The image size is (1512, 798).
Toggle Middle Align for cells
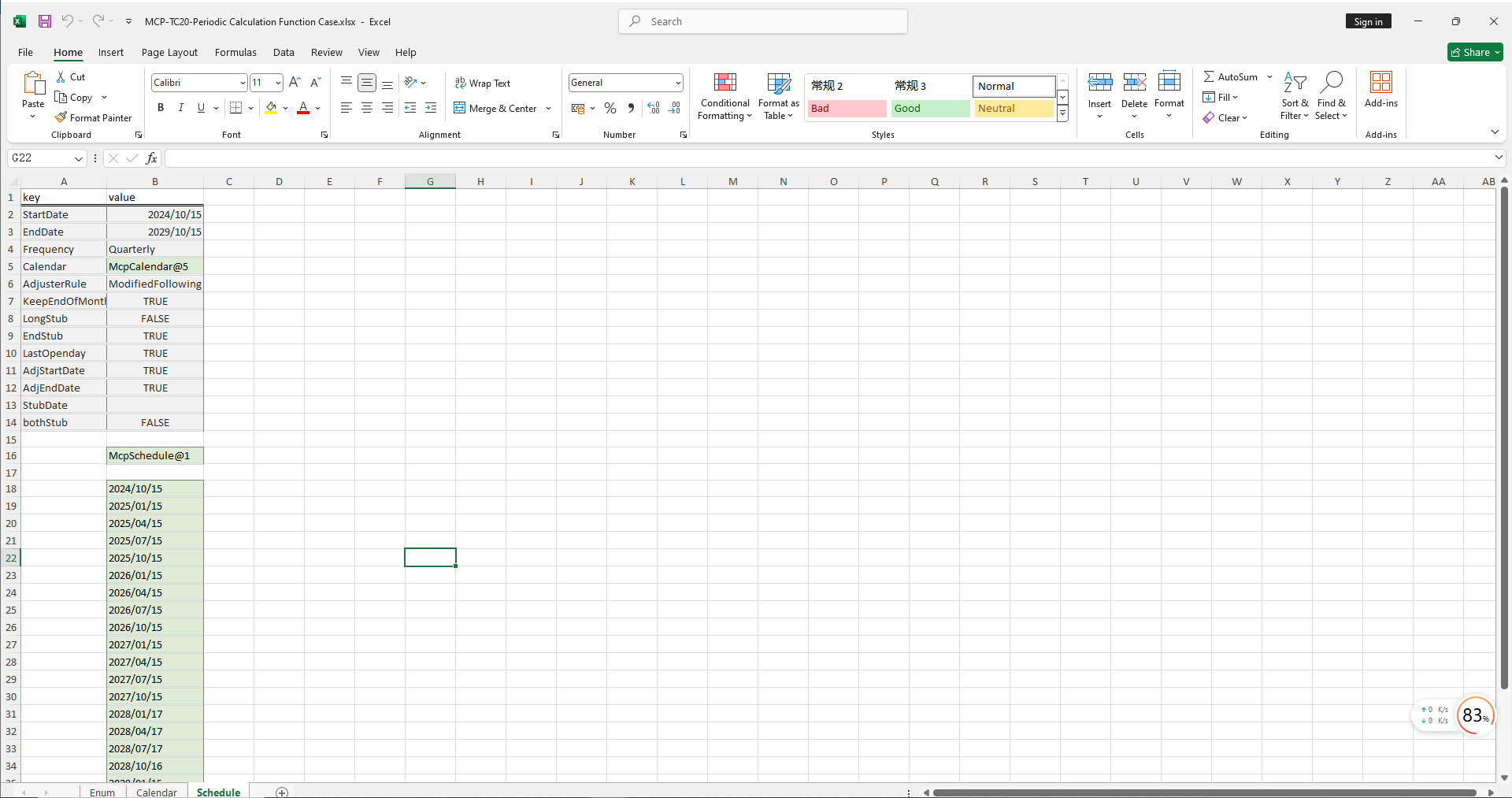(x=367, y=82)
